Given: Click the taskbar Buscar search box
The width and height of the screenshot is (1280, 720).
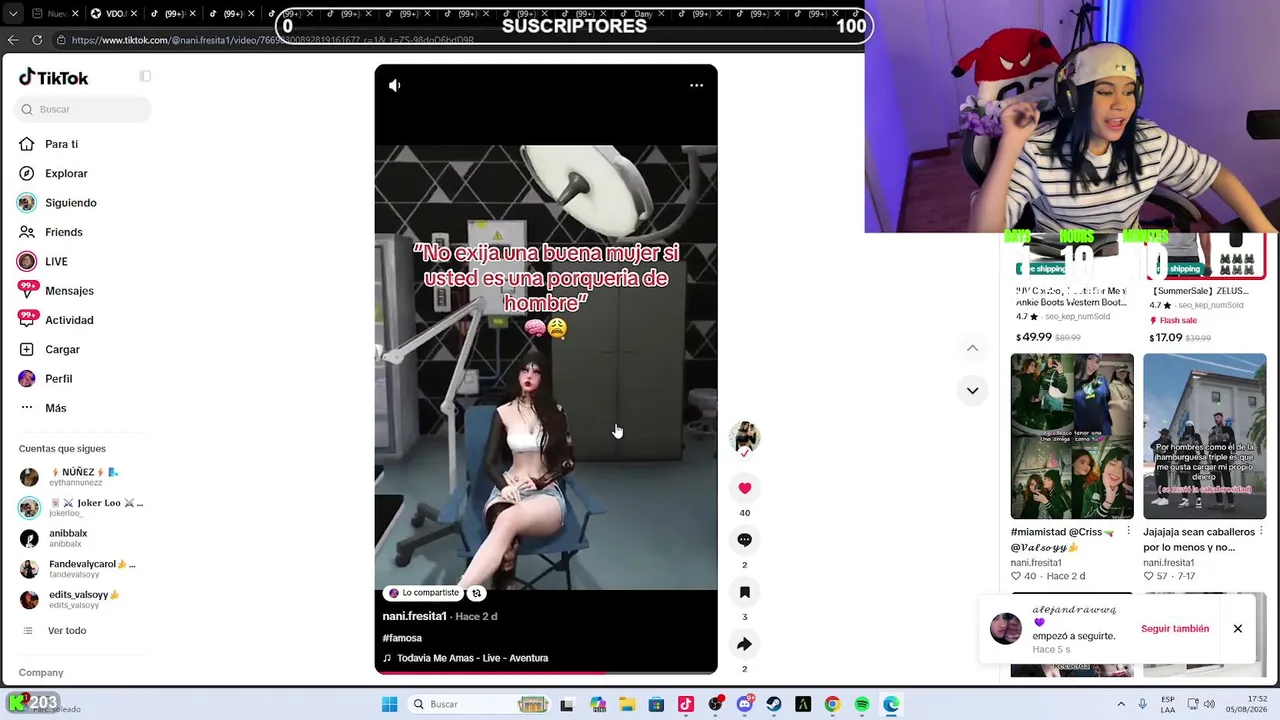Looking at the screenshot, I should (479, 704).
